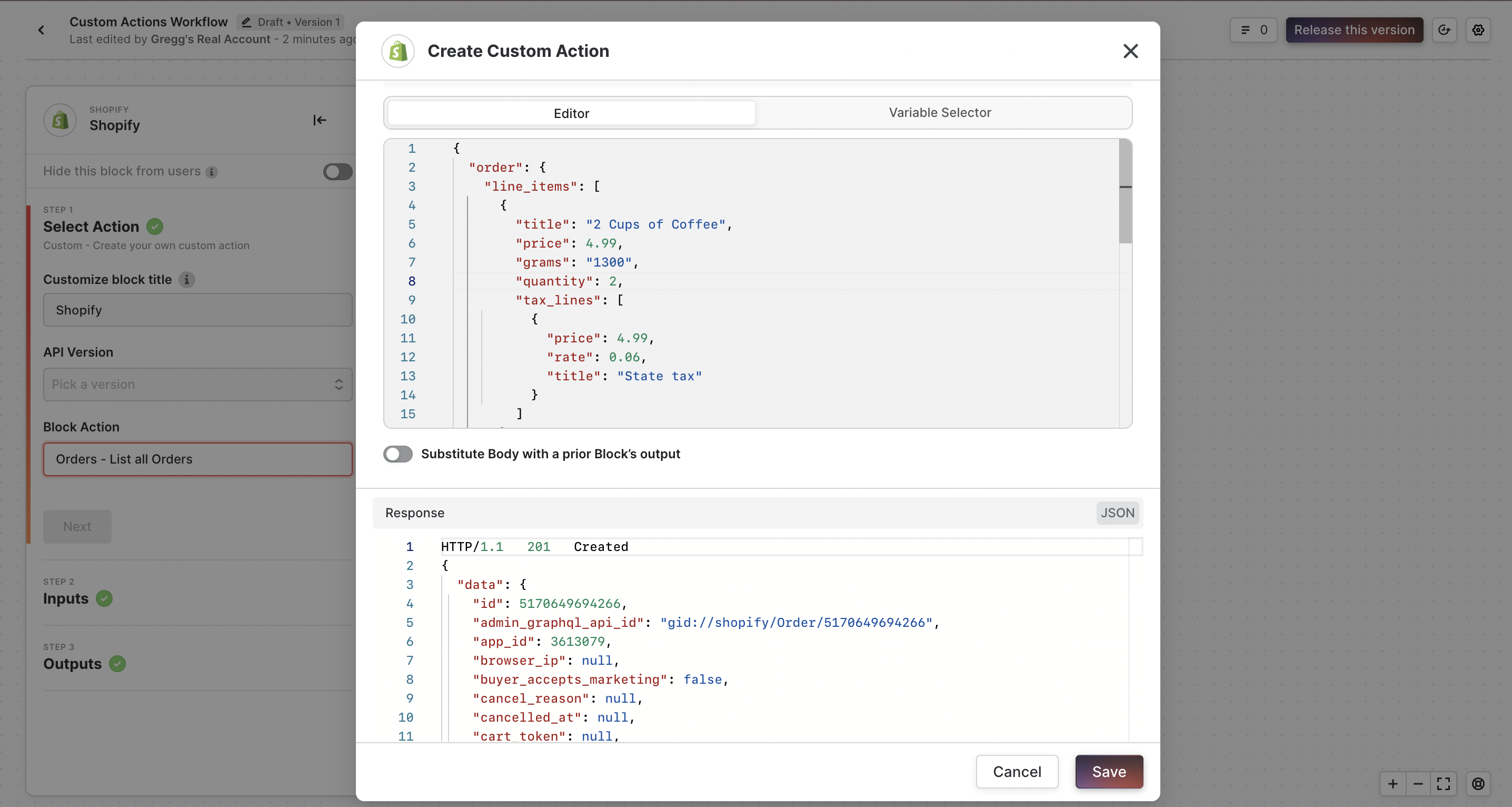This screenshot has height=807, width=1512.
Task: Collapse the Shopify side panel
Action: [x=320, y=121]
